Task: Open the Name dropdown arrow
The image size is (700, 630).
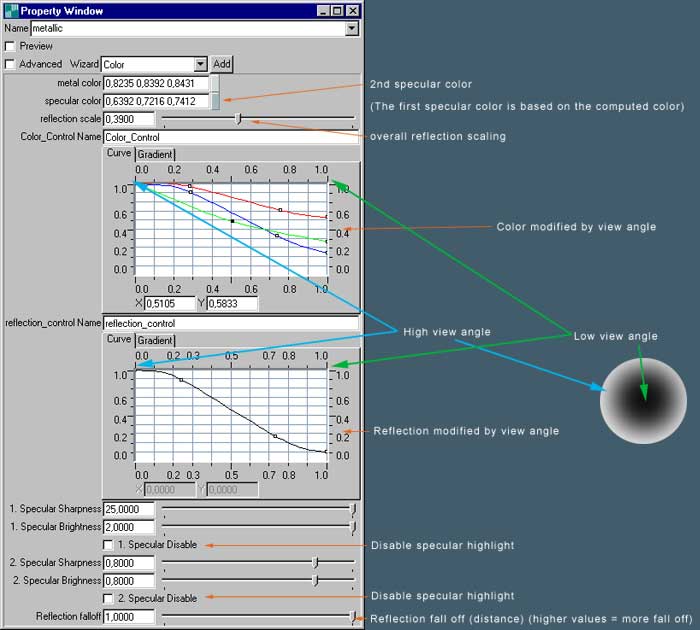Action: 352,29
